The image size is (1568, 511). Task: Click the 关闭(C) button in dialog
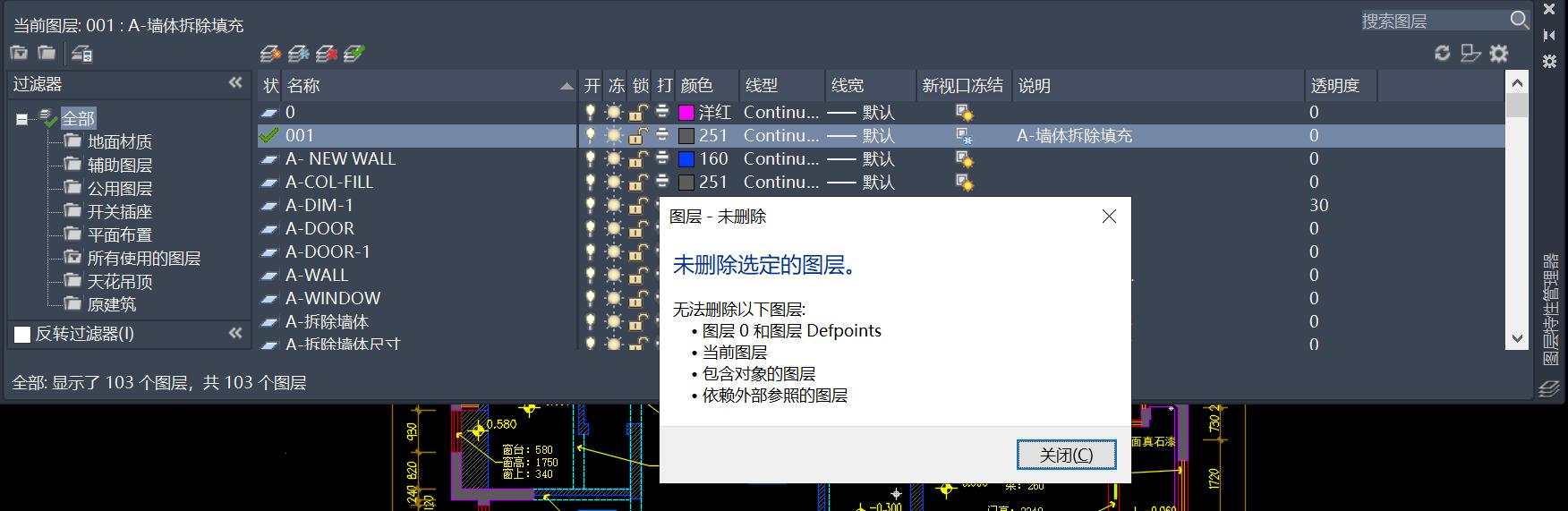click(1066, 455)
